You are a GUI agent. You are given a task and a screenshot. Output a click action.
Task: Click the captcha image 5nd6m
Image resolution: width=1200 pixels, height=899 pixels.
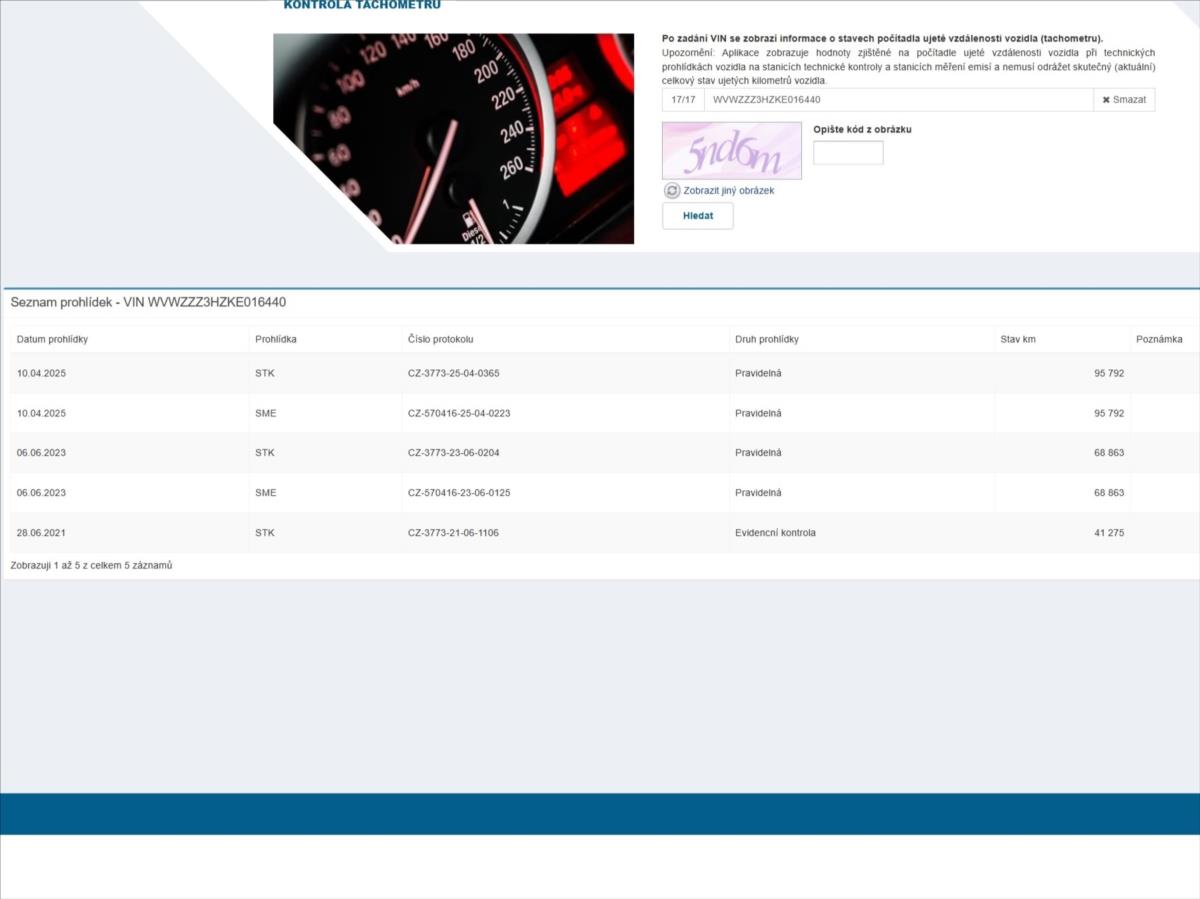[732, 151]
